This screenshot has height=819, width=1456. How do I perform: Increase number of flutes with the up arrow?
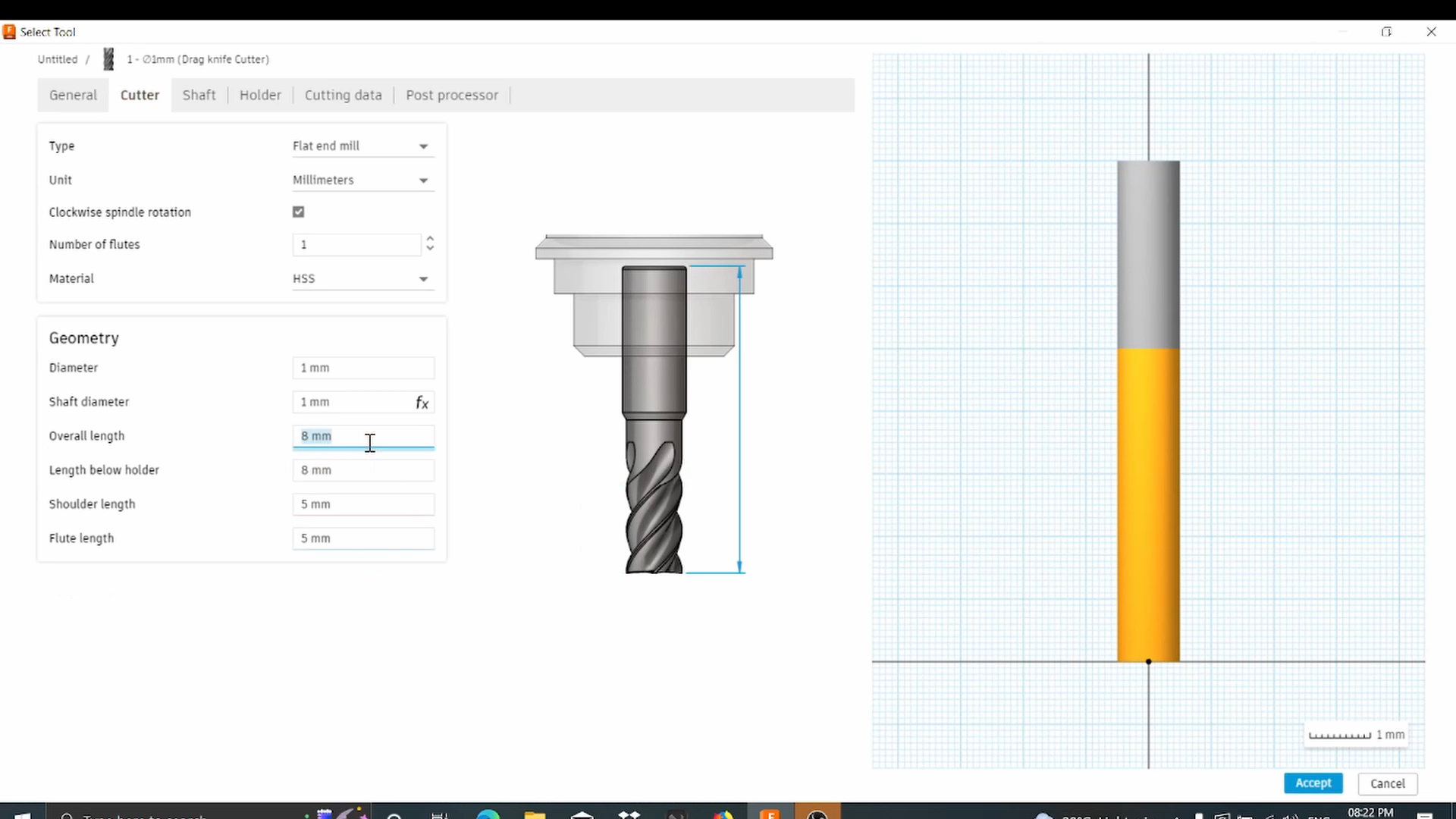click(429, 239)
